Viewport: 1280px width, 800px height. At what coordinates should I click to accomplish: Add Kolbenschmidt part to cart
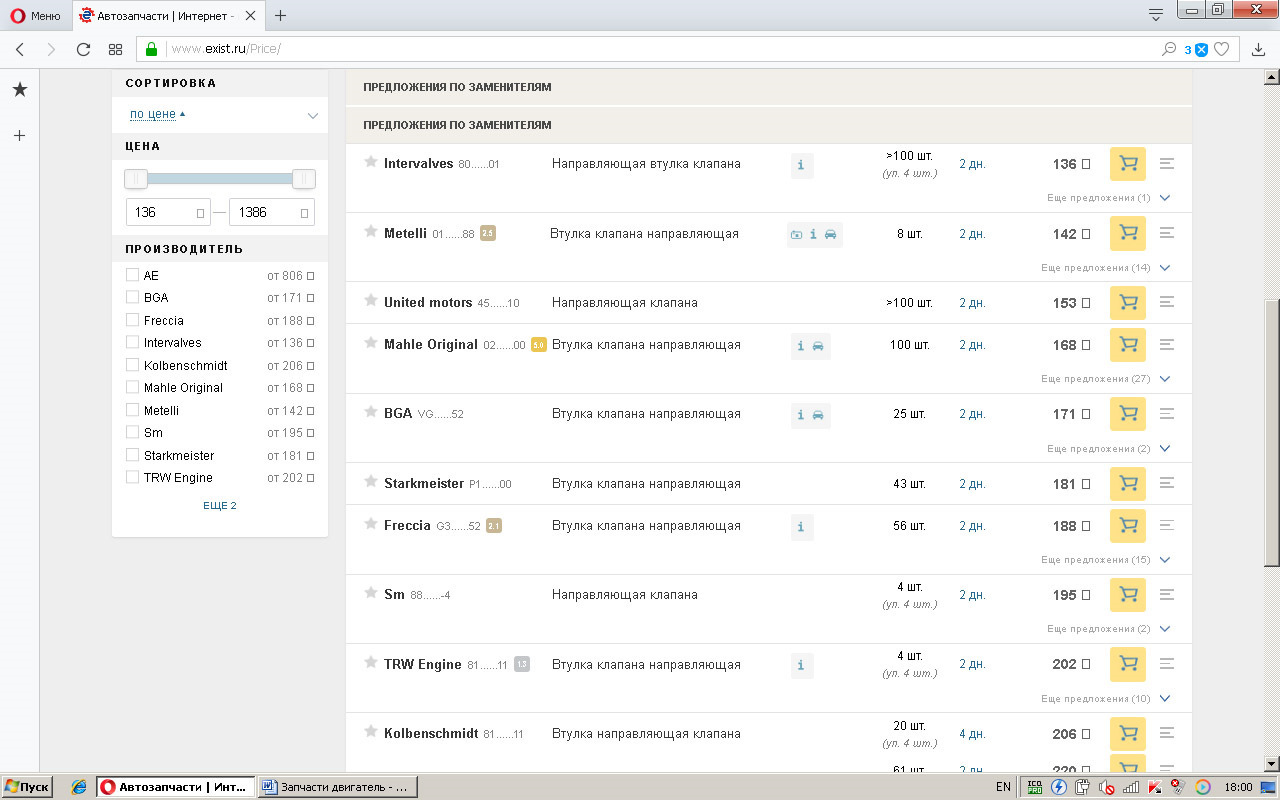pos(1128,734)
